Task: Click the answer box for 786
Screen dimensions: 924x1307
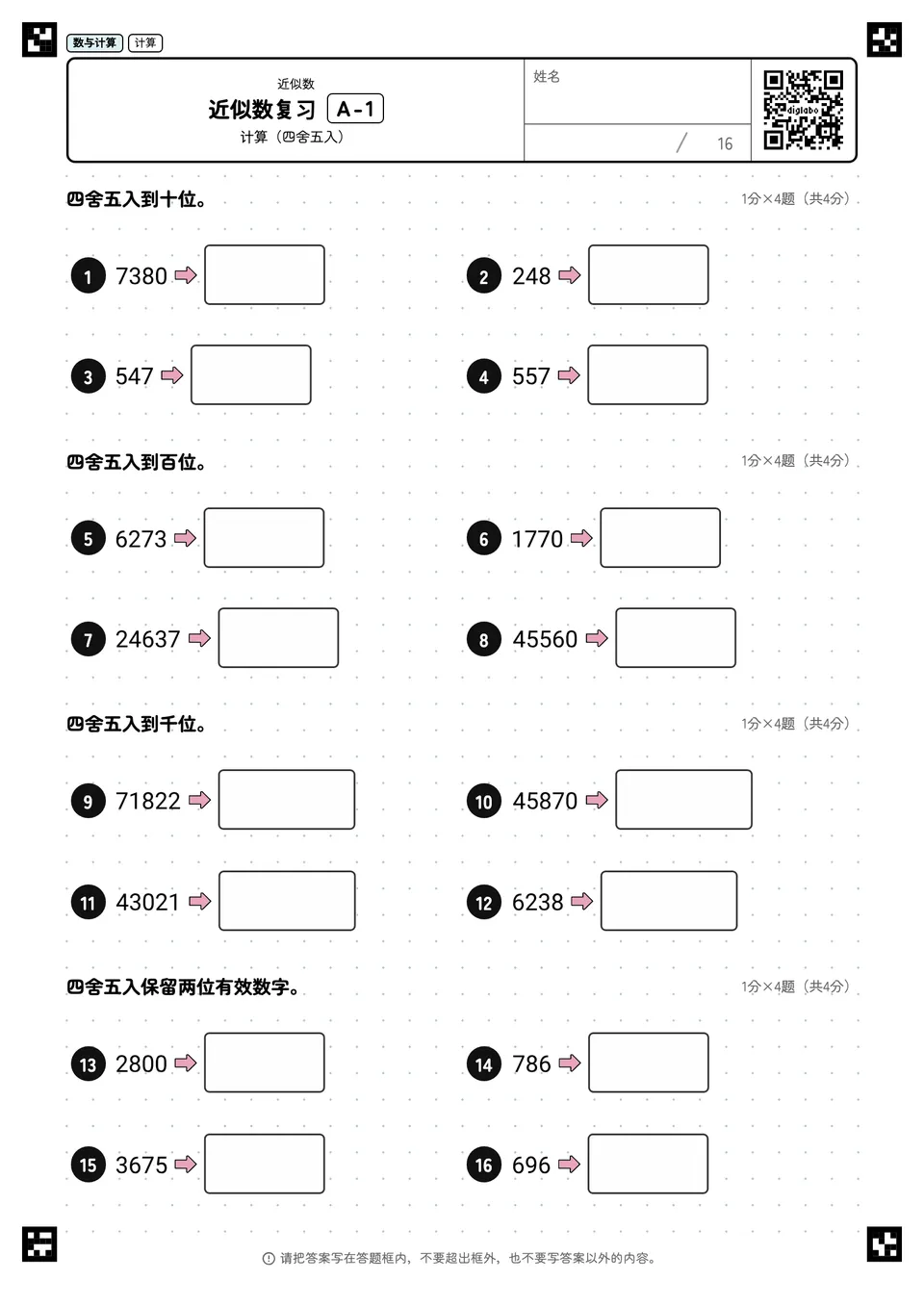Action: tap(649, 1063)
